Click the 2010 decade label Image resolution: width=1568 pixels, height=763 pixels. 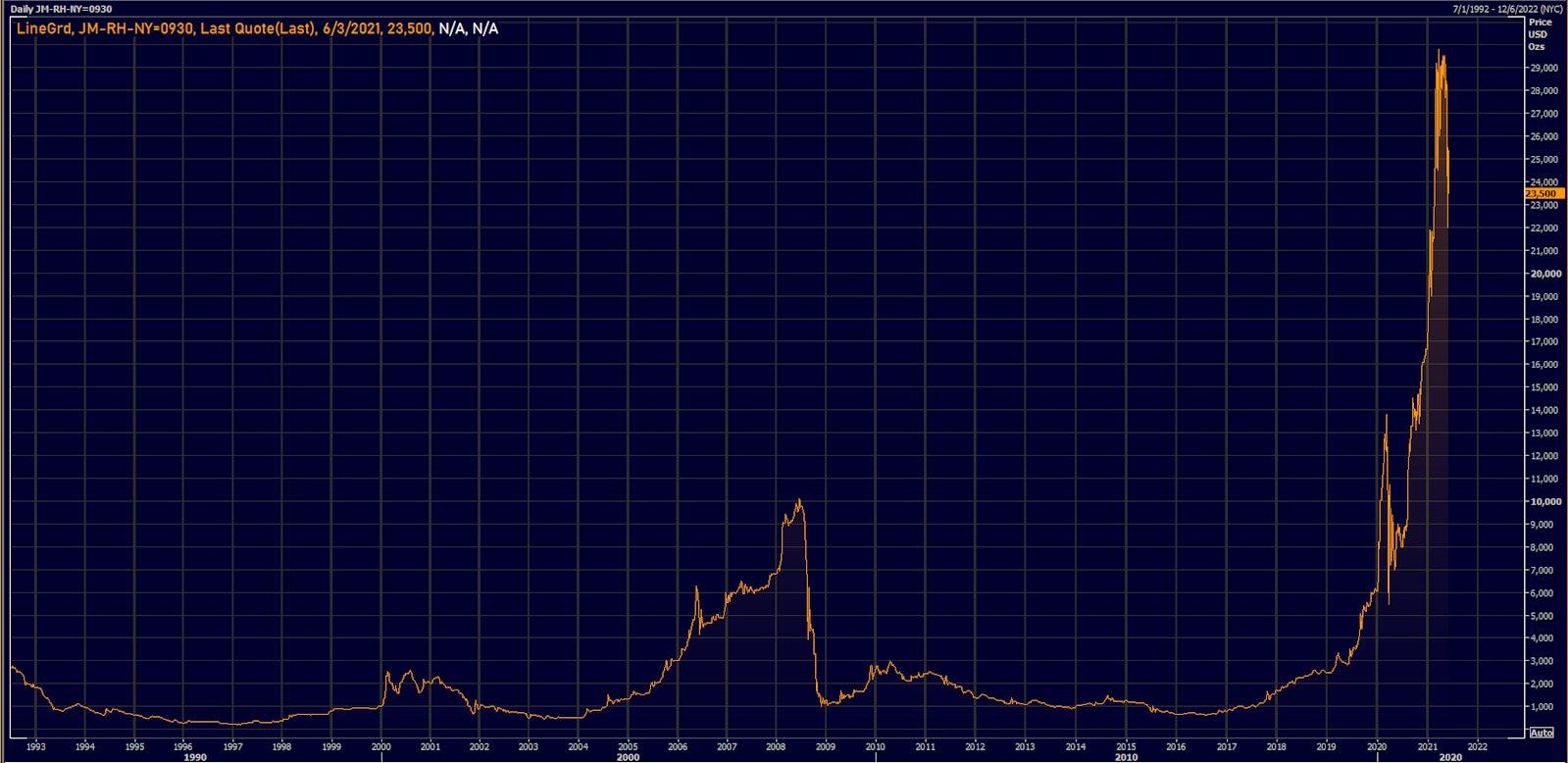1126,757
